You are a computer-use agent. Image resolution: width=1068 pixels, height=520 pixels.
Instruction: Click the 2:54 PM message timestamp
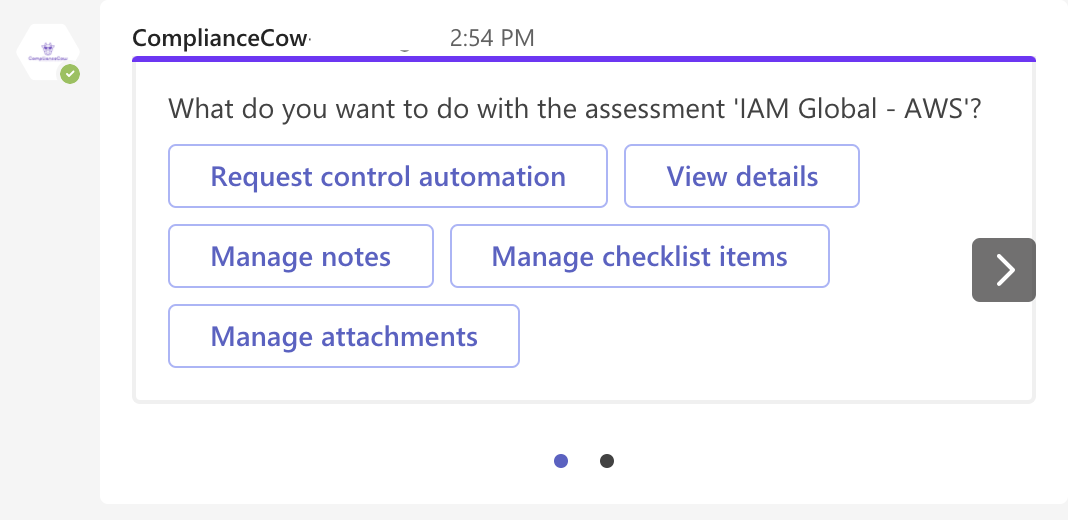pos(492,38)
